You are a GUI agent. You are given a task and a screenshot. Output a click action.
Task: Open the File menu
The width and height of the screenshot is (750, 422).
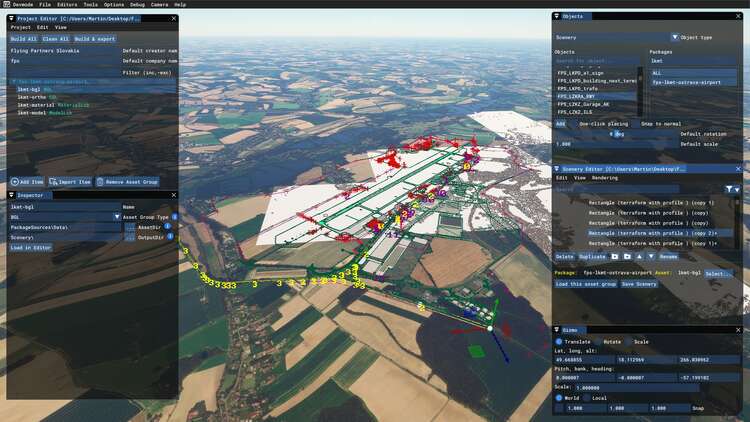(x=45, y=4)
